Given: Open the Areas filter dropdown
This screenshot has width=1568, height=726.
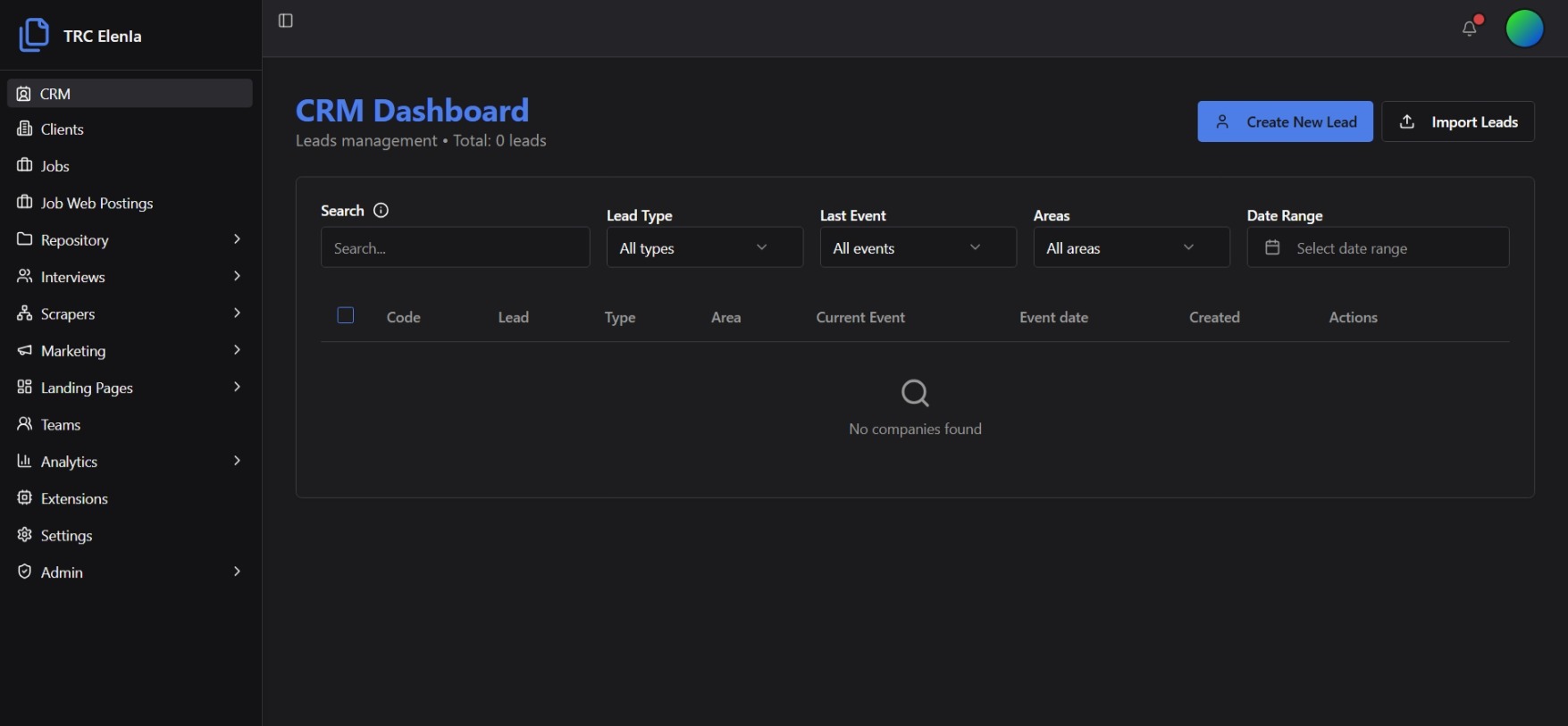Looking at the screenshot, I should point(1131,247).
